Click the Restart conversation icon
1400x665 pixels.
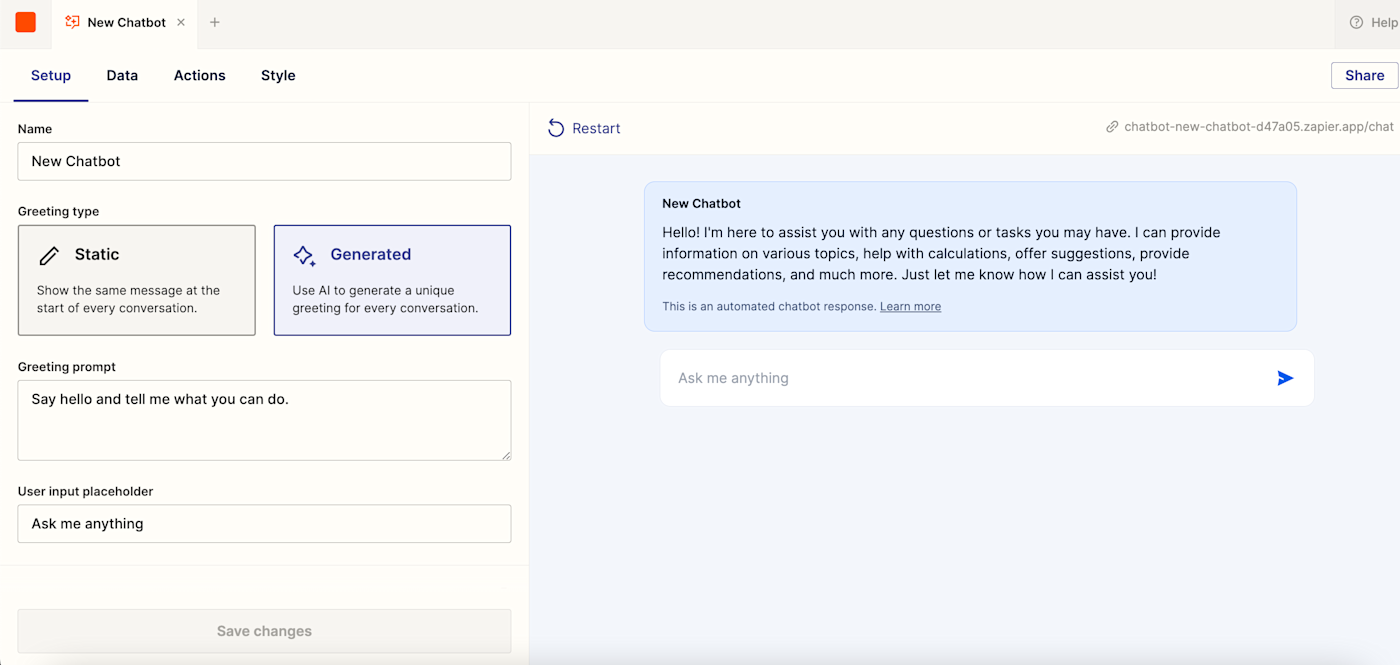pos(557,128)
